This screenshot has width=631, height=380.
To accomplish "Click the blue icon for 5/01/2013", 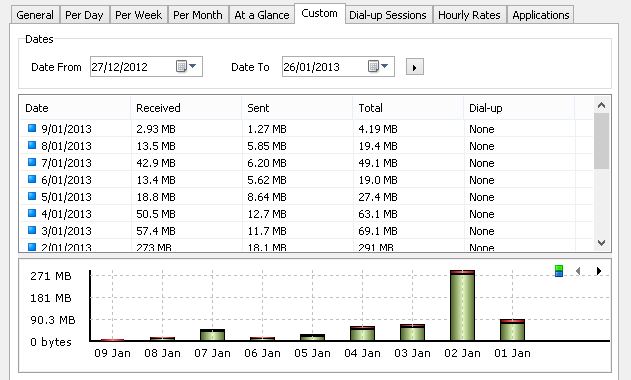I will [32, 196].
